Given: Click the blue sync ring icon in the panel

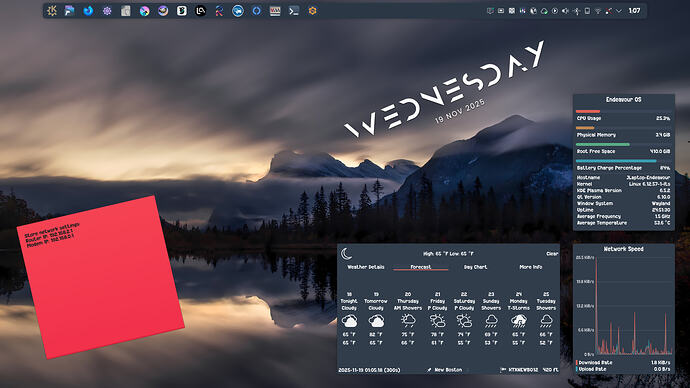Looking at the screenshot, I should point(257,11).
